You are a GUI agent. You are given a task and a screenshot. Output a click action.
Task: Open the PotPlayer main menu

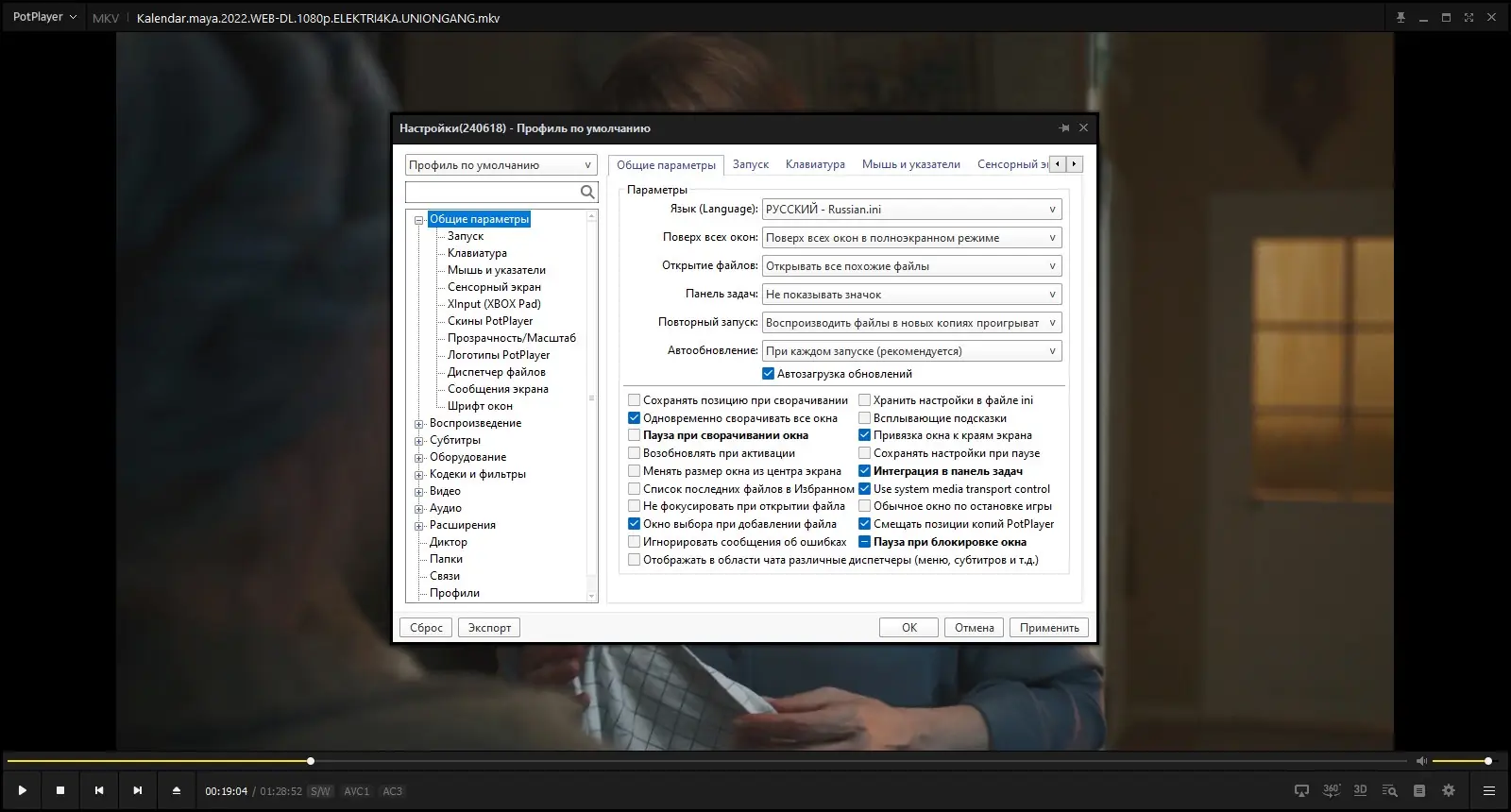point(44,17)
